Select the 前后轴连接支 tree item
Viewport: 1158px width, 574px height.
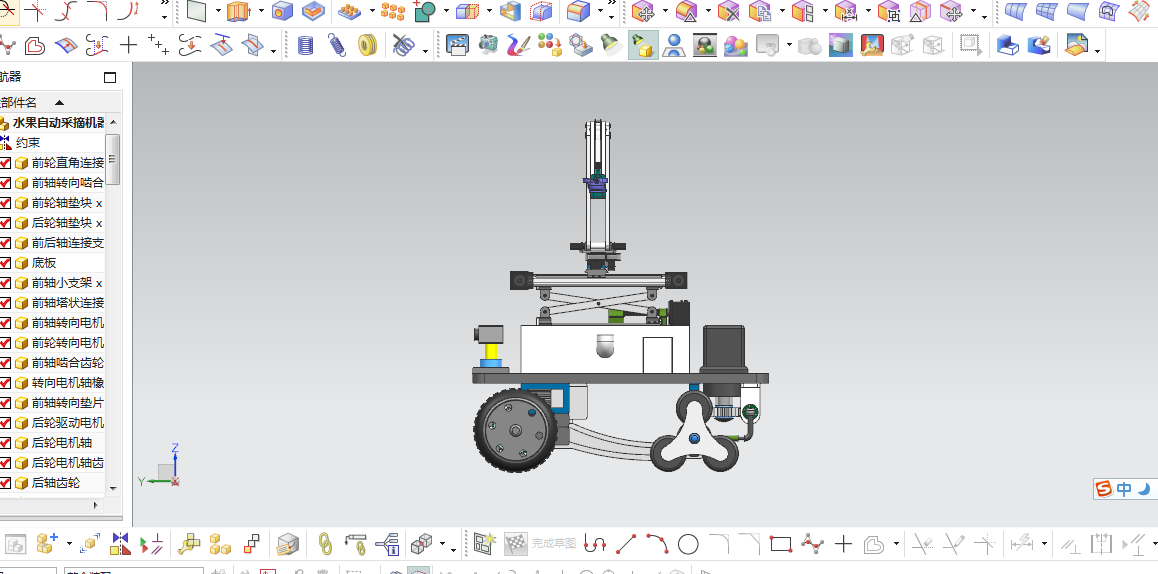click(x=67, y=243)
